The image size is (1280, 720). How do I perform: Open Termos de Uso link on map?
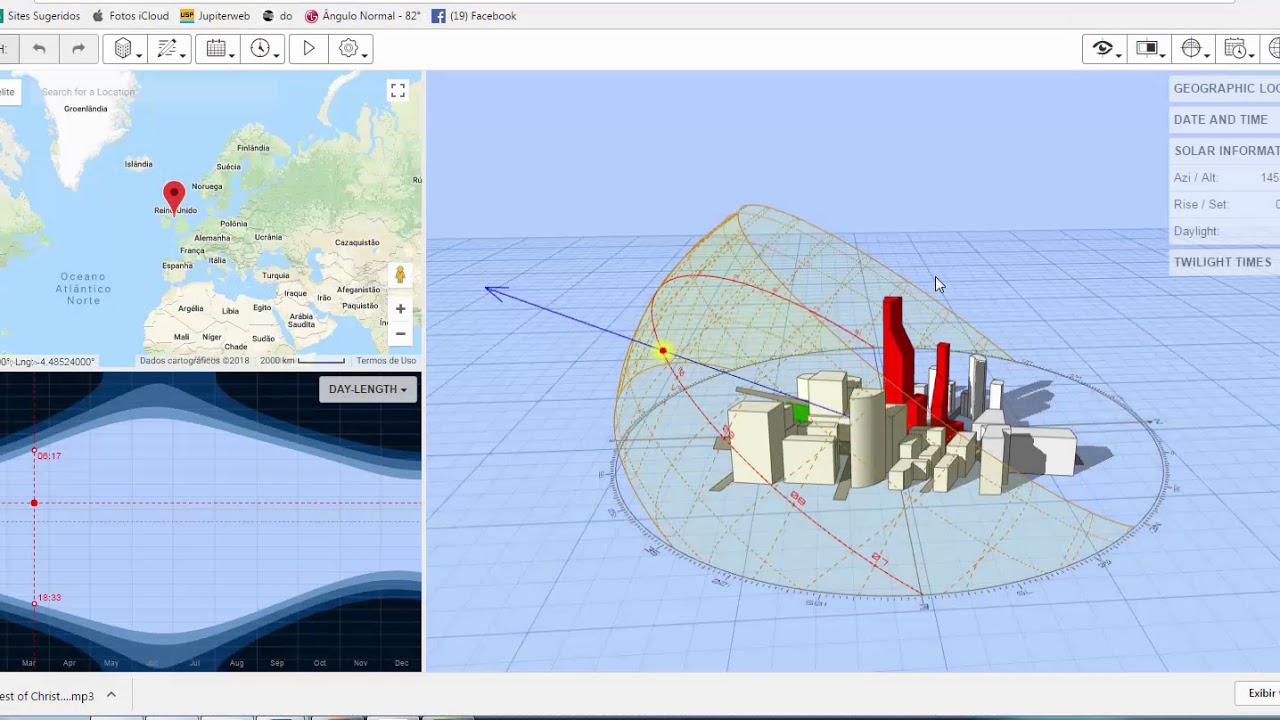pos(386,361)
